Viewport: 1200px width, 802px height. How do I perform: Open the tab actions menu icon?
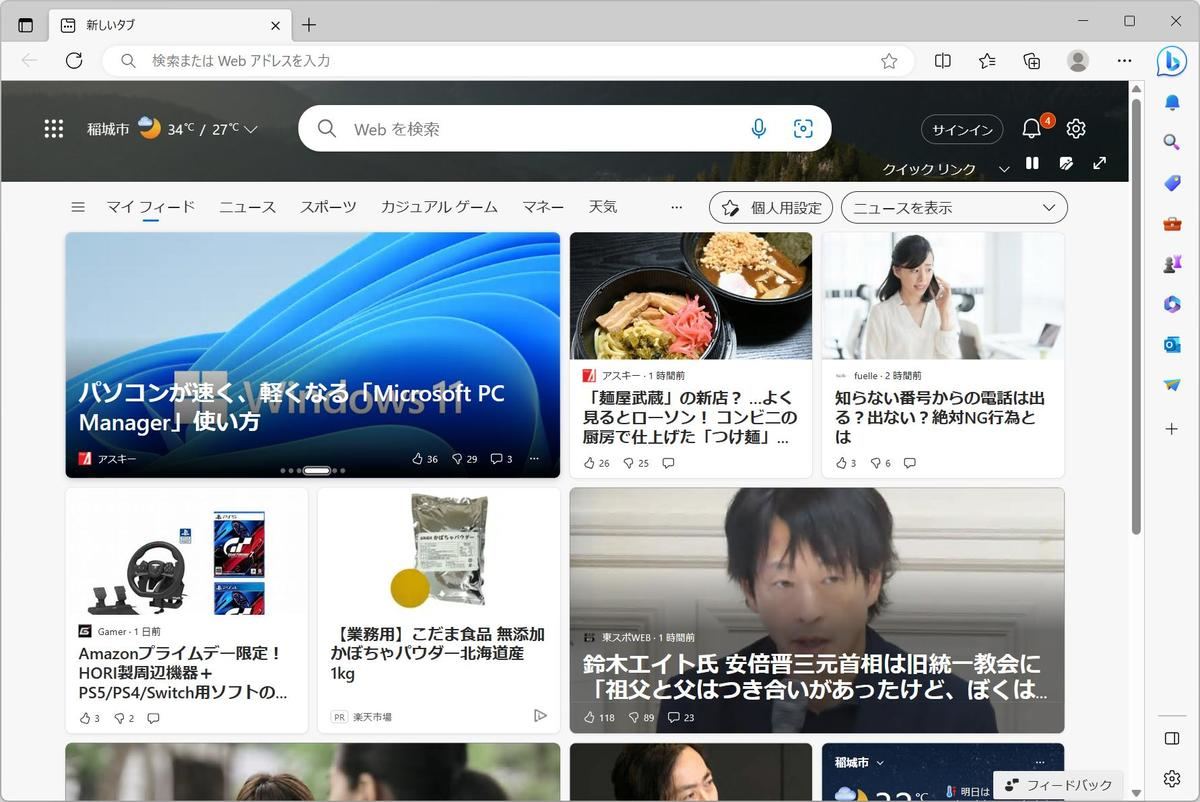(x=26, y=25)
